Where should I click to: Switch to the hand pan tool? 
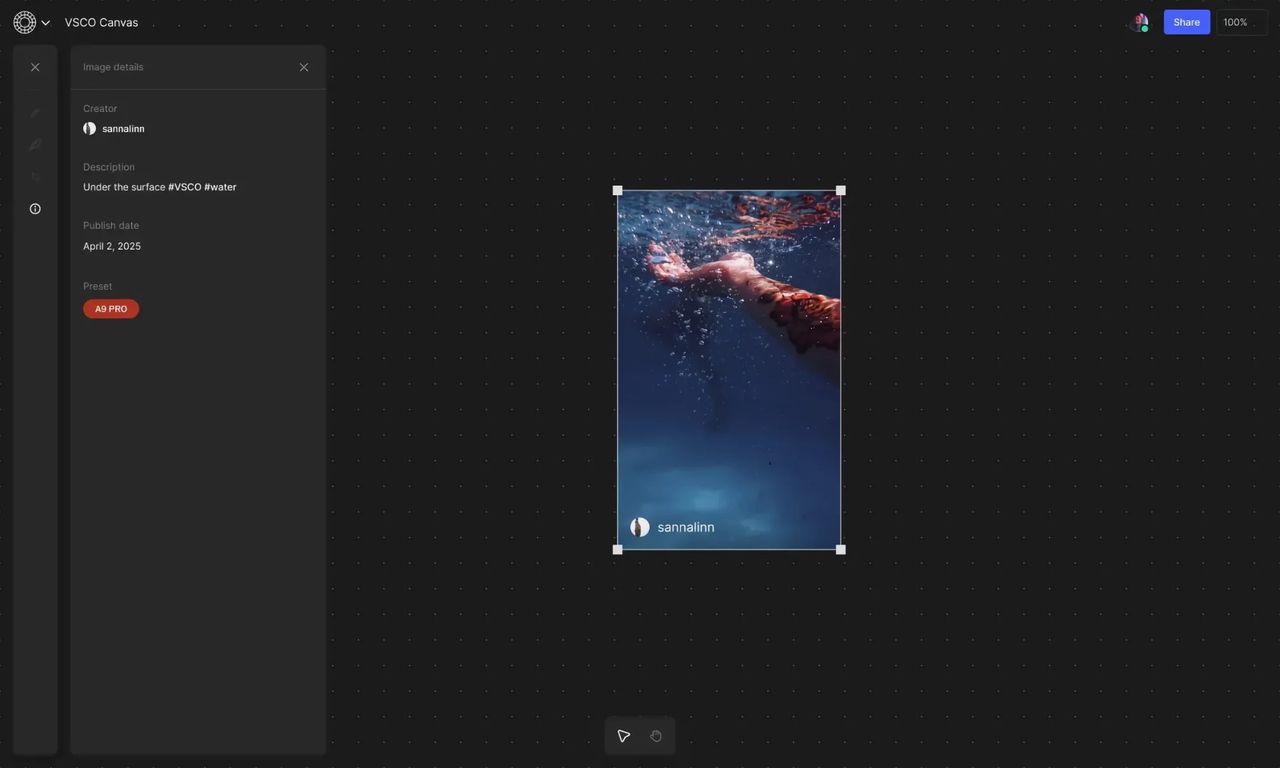656,736
